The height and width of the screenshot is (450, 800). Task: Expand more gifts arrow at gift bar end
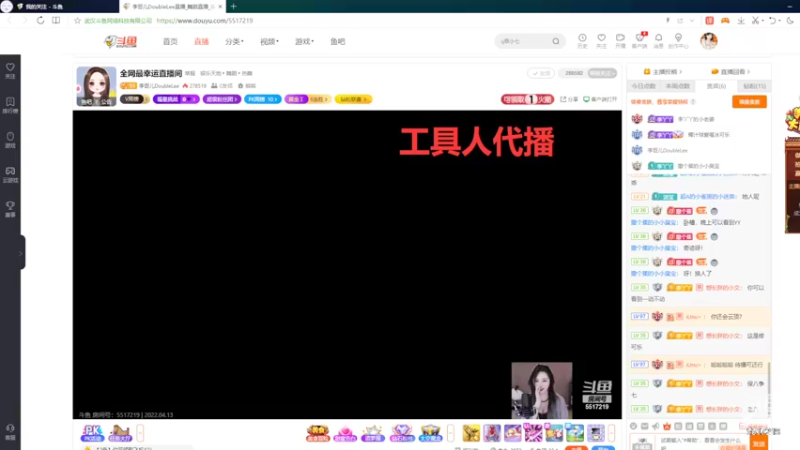pos(611,433)
